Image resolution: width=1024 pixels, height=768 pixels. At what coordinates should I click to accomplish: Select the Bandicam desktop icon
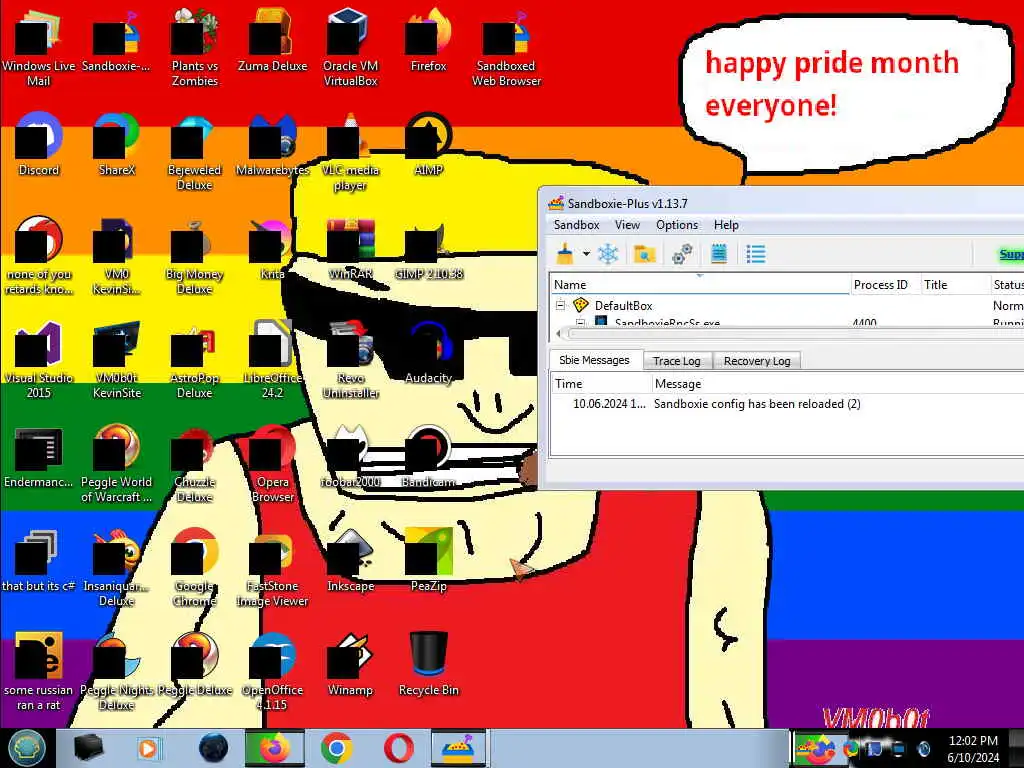pos(428,457)
